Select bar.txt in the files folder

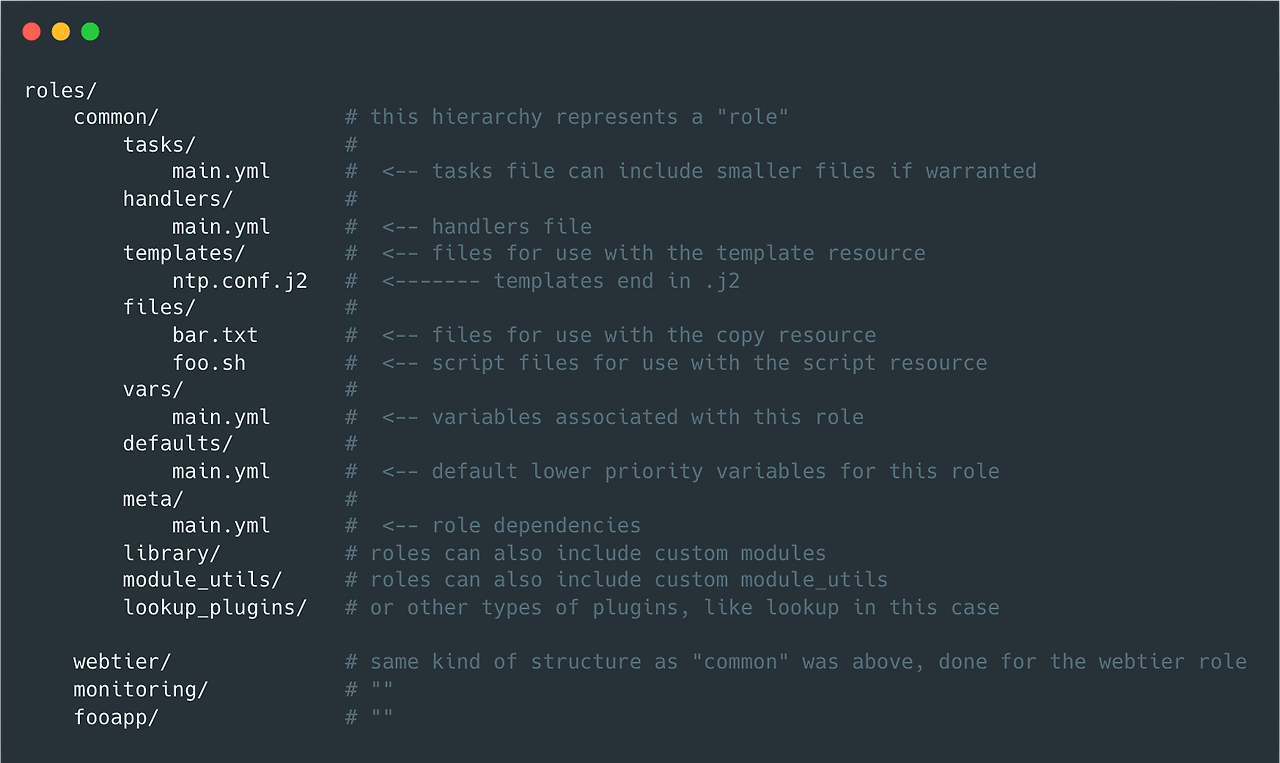click(215, 335)
